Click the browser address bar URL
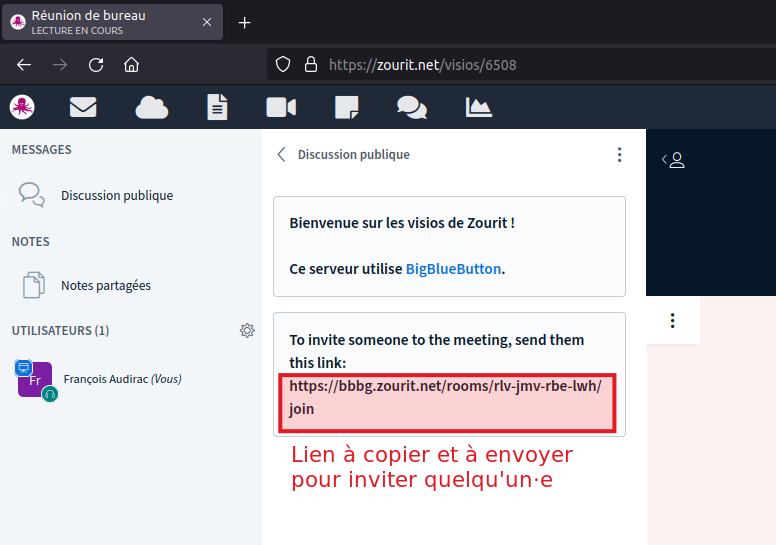 click(x=422, y=65)
